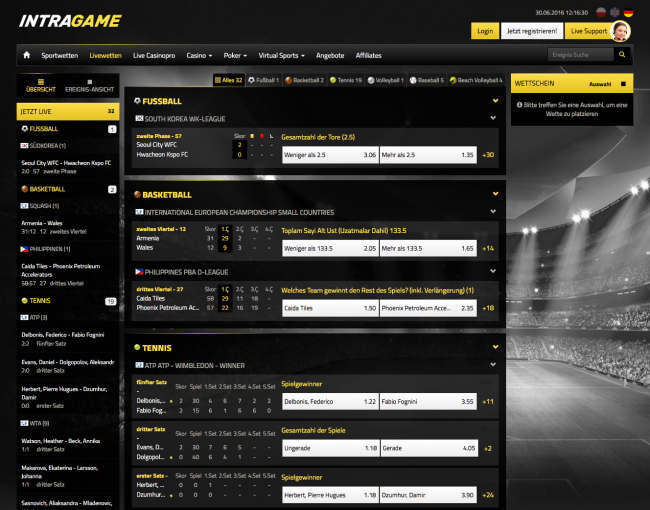Screen dimensions: 650x510
Task: Click the Jetzt registrieren button
Action: point(531,31)
